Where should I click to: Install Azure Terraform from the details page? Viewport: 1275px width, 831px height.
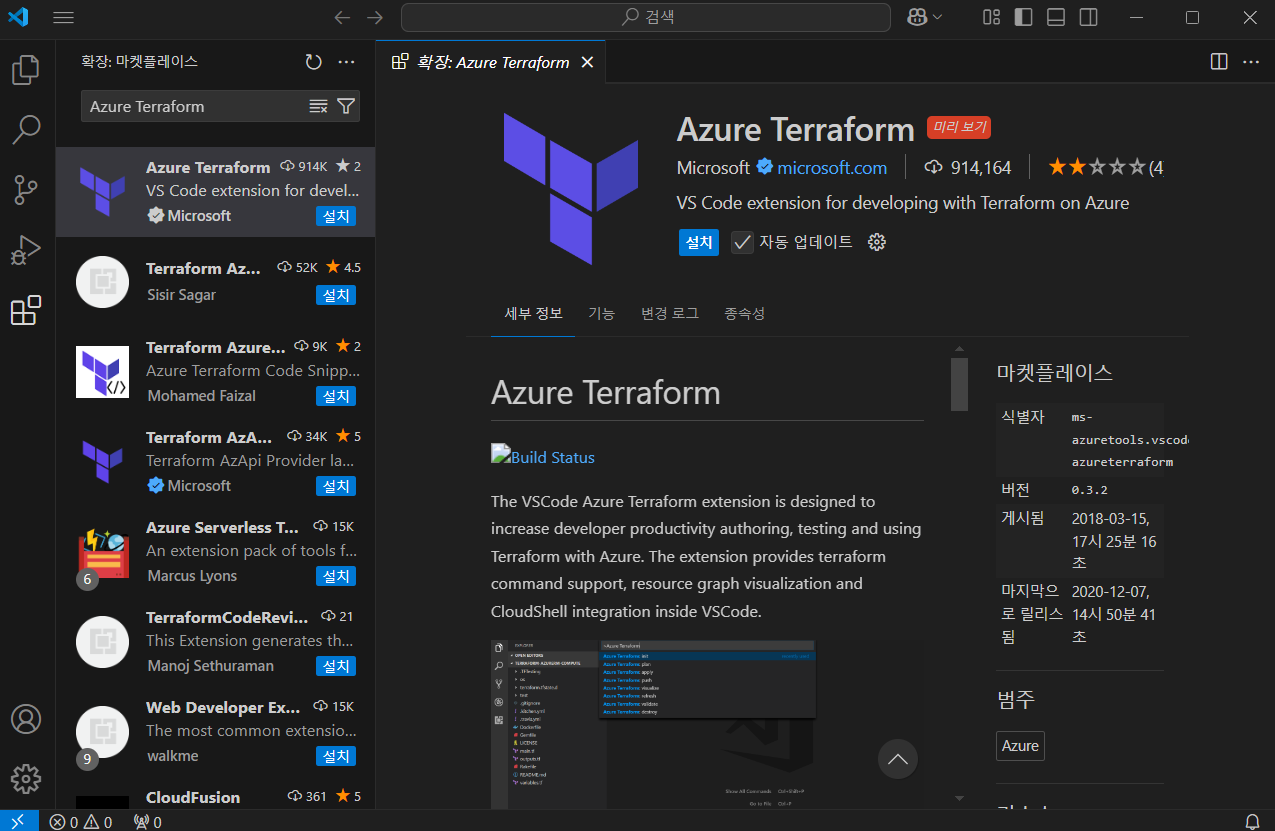tap(699, 242)
